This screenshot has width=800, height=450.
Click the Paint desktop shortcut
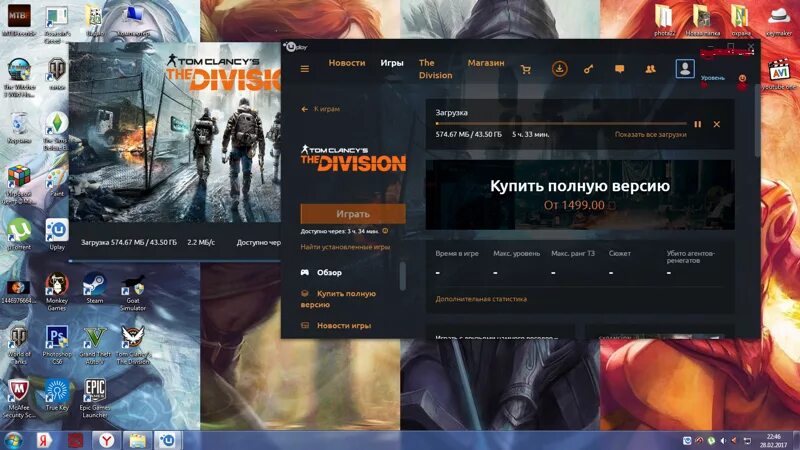(57, 181)
